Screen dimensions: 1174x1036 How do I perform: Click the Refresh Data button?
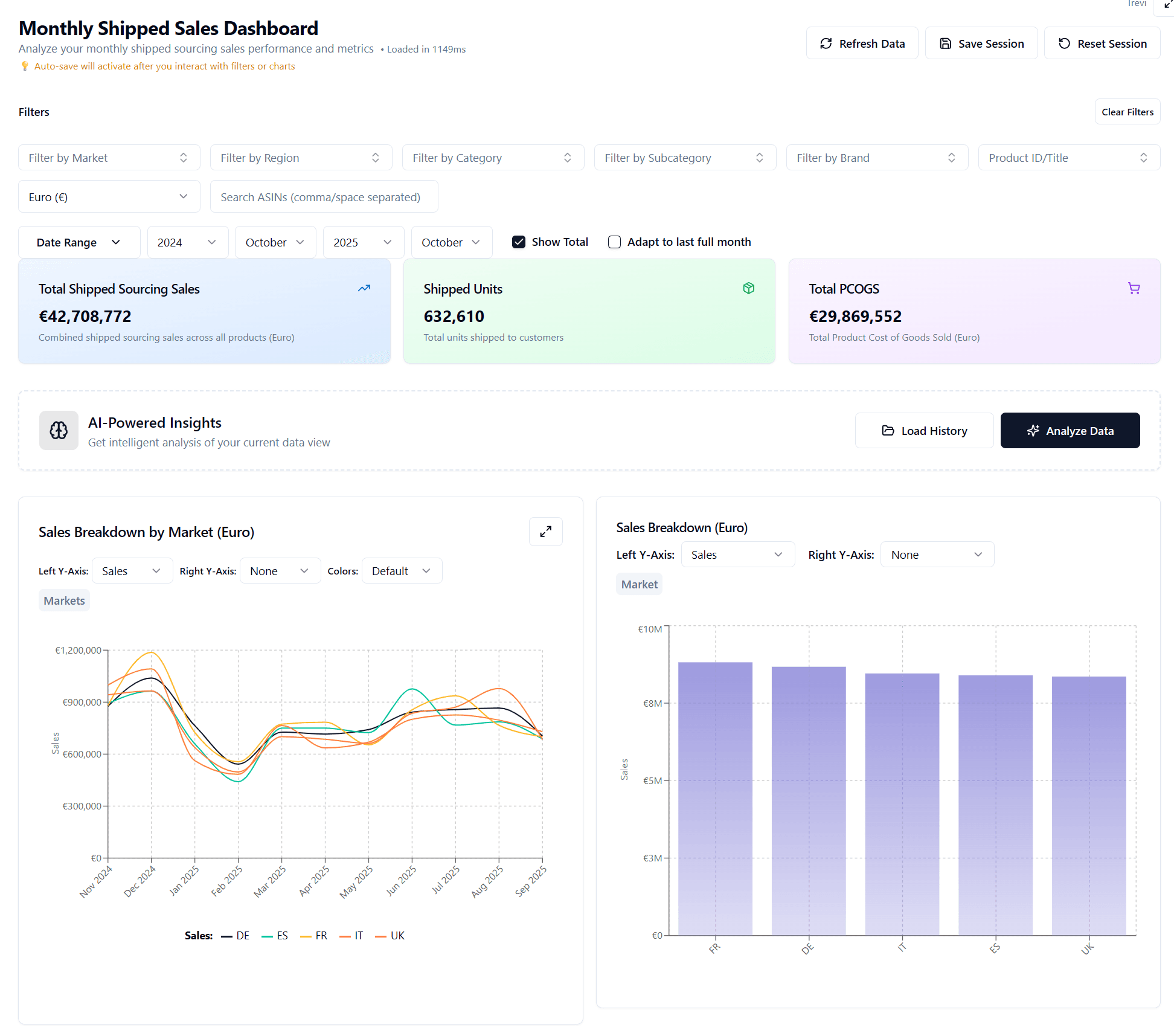[x=862, y=43]
